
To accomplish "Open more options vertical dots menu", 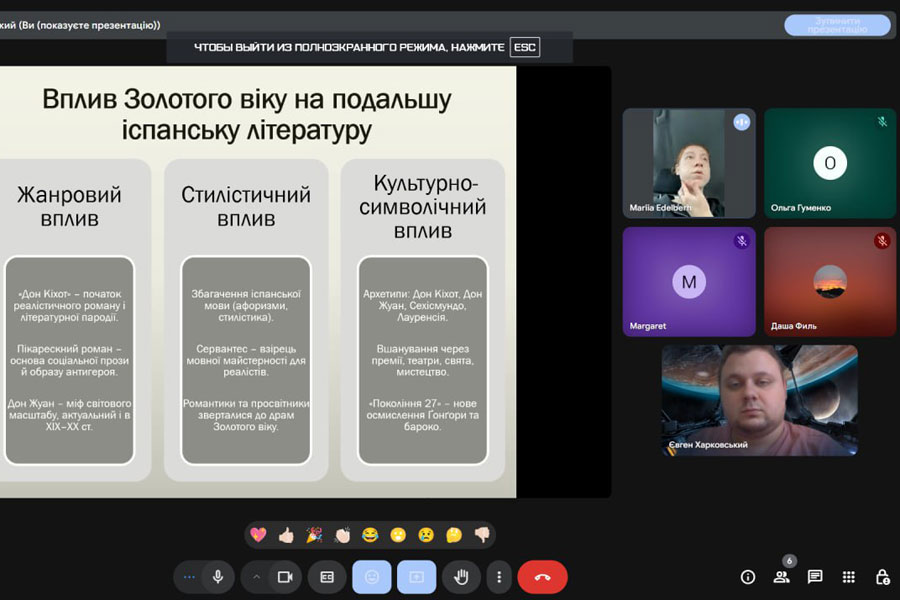I will coord(499,577).
